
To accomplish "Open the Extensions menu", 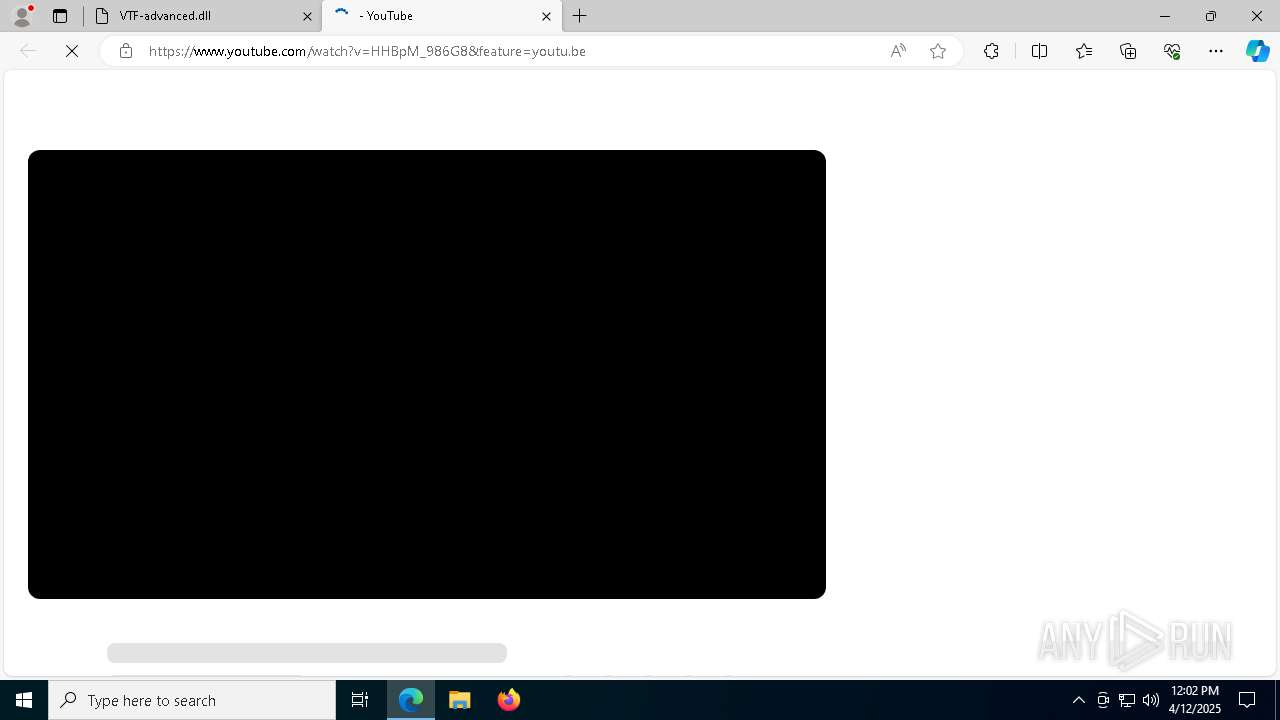I will [x=991, y=51].
